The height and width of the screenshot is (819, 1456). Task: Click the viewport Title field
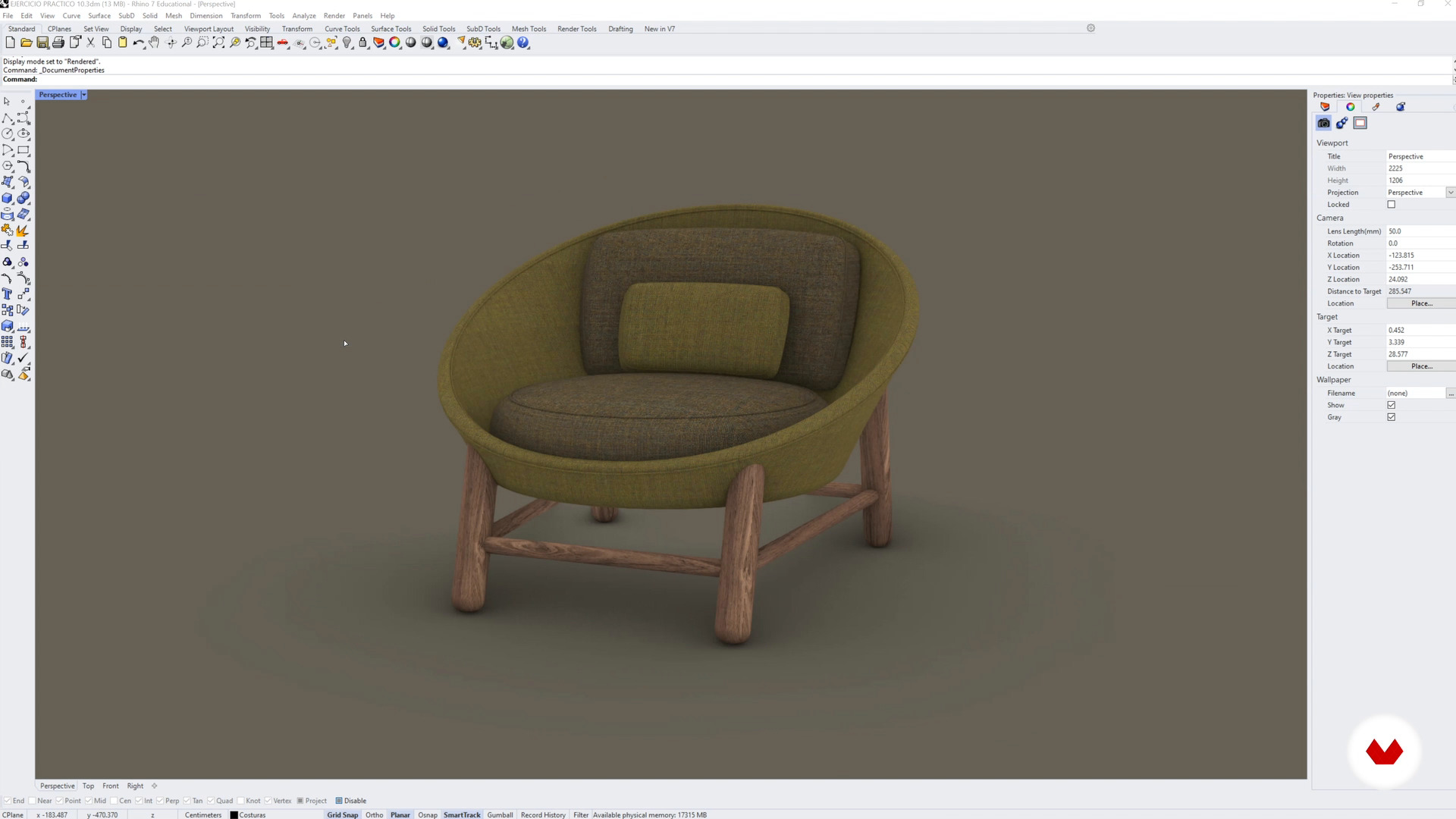[1420, 156]
